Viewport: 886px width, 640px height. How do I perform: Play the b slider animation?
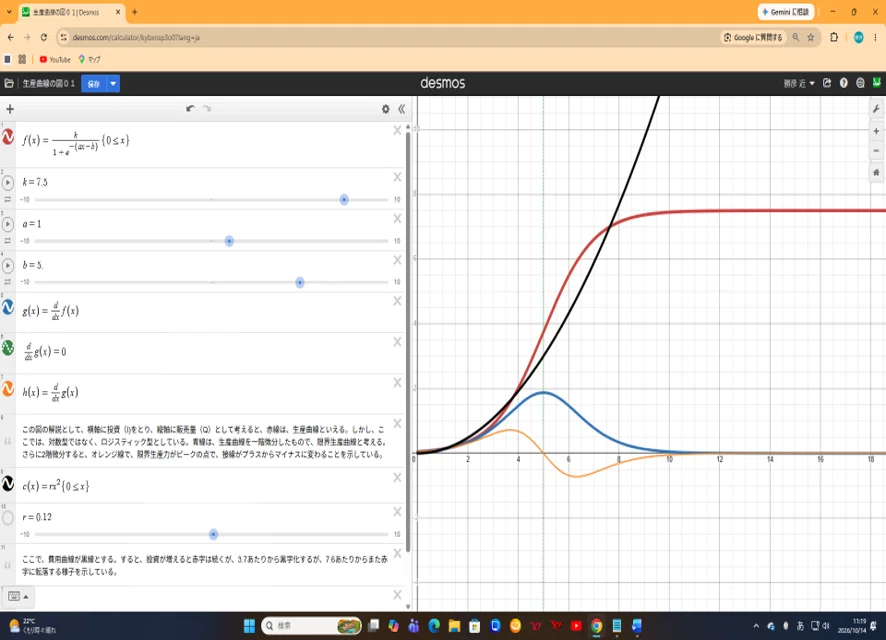tap(8, 265)
